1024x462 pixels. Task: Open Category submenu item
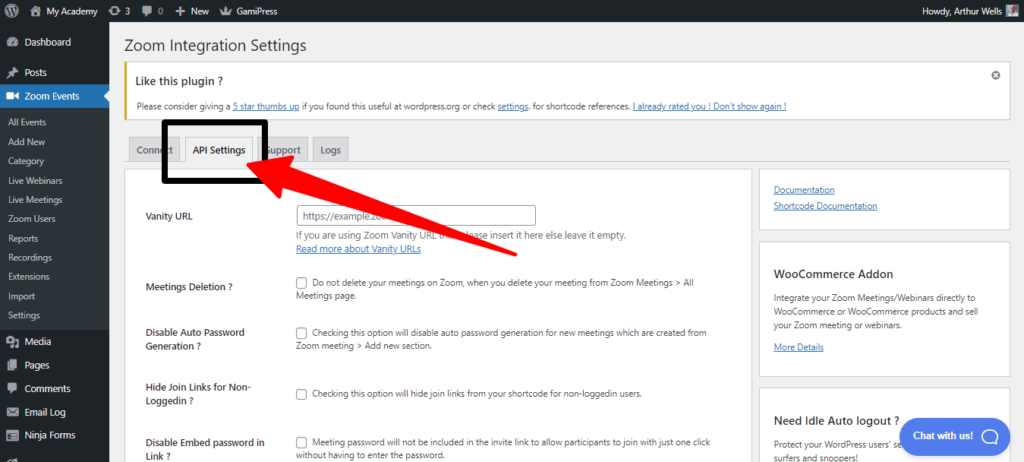26,161
